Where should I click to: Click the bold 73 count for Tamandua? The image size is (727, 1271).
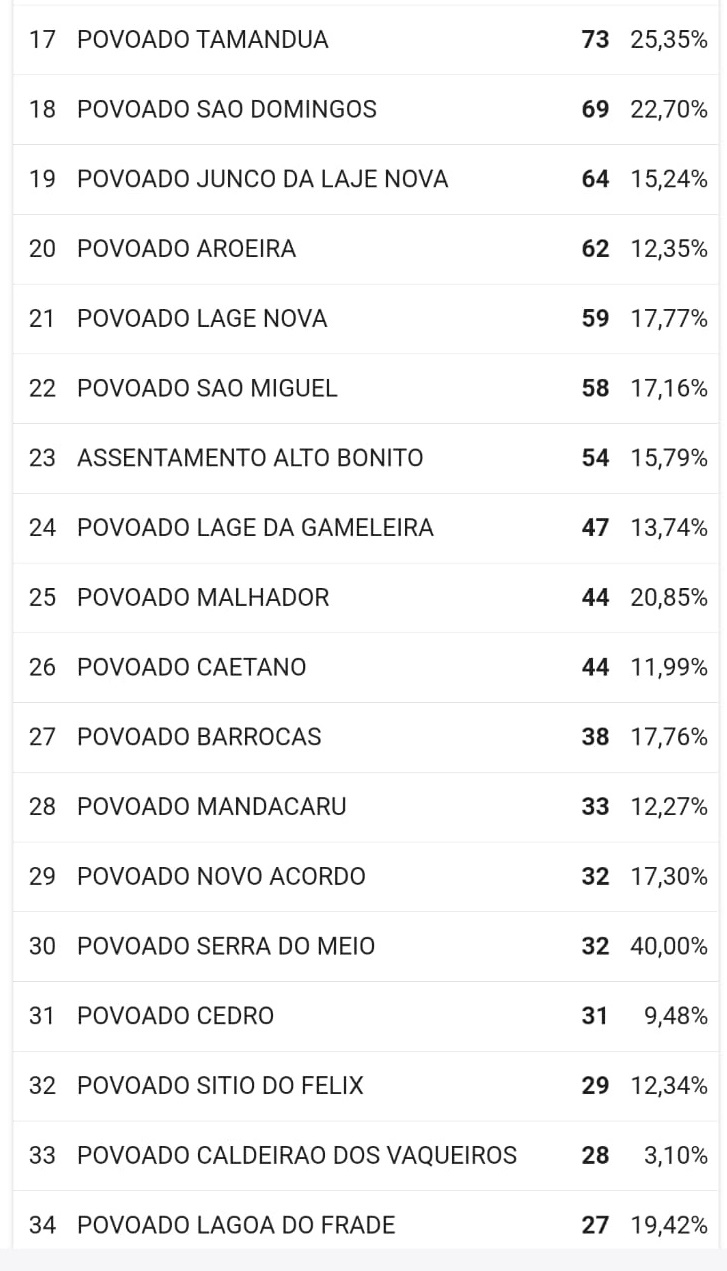click(595, 40)
